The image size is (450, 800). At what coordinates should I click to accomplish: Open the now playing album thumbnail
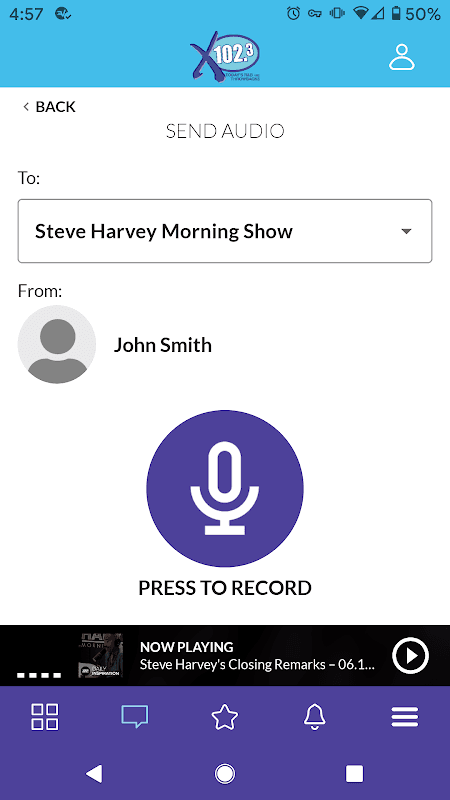coord(101,656)
